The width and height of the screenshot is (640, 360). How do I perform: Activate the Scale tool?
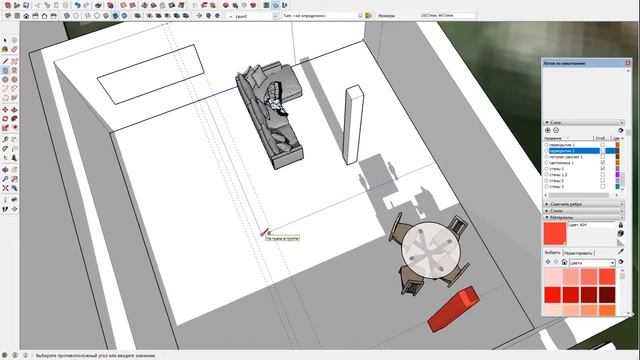tap(5, 128)
